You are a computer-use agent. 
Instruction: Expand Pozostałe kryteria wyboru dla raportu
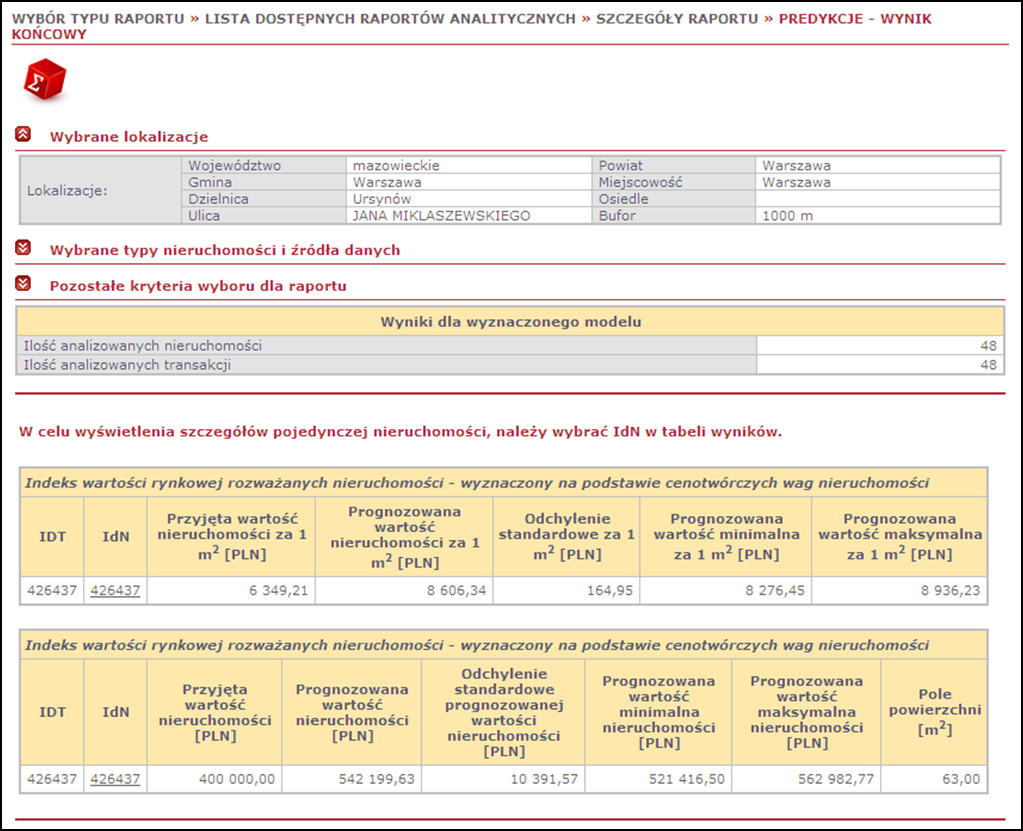23,284
